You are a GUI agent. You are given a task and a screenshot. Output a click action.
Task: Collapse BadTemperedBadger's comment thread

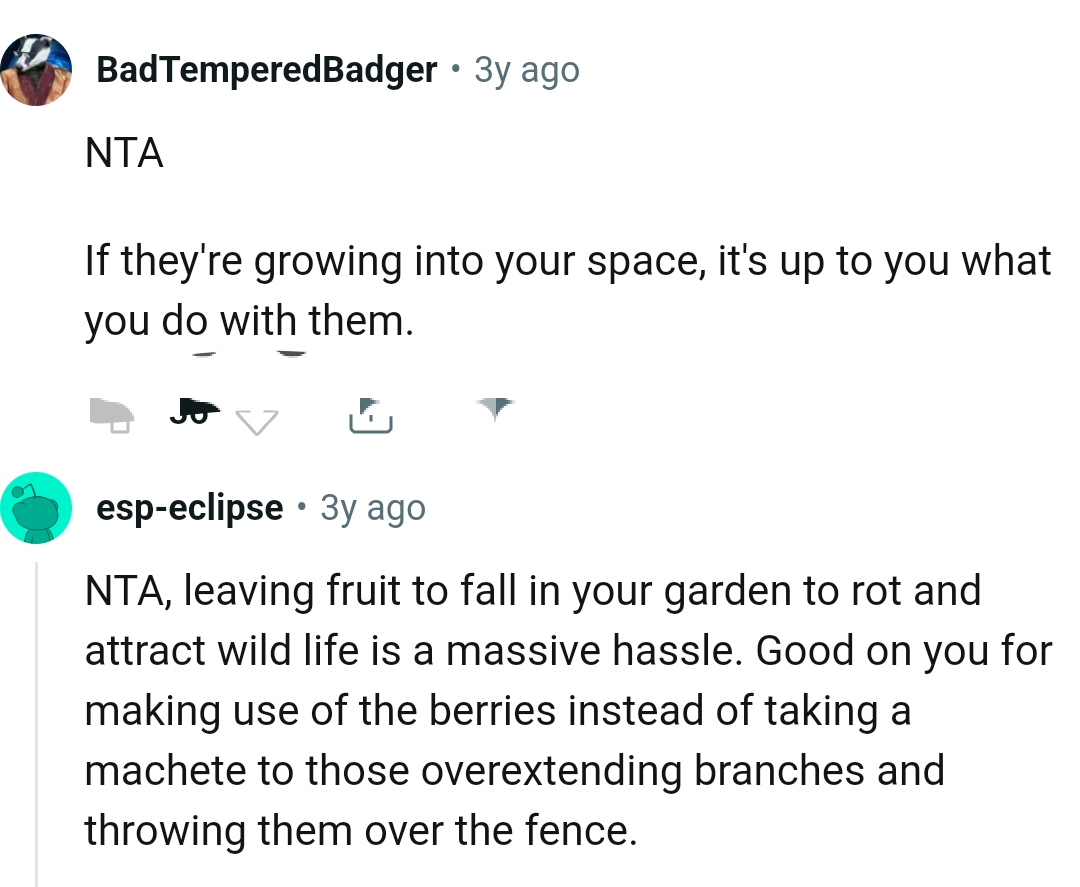click(37, 250)
